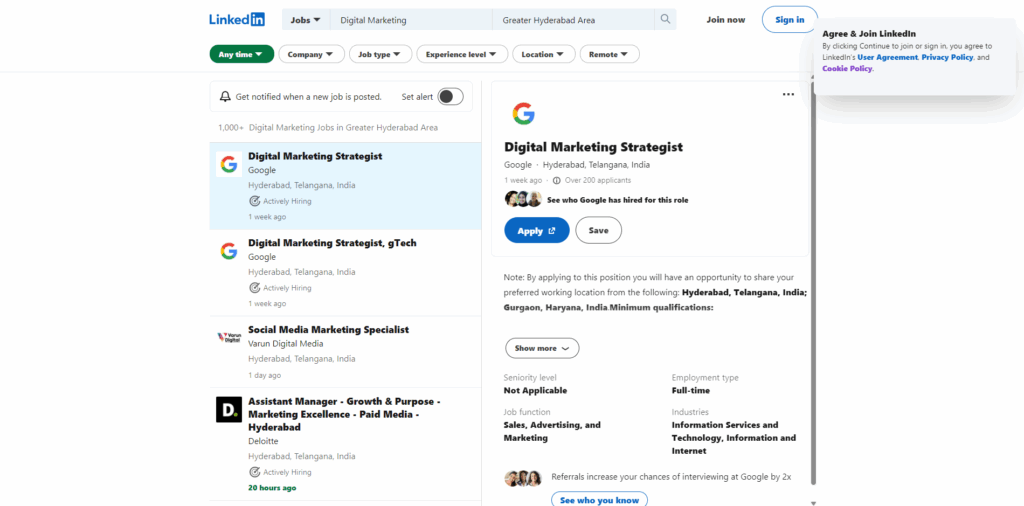Click the Over 200 applicants text

(x=598, y=180)
